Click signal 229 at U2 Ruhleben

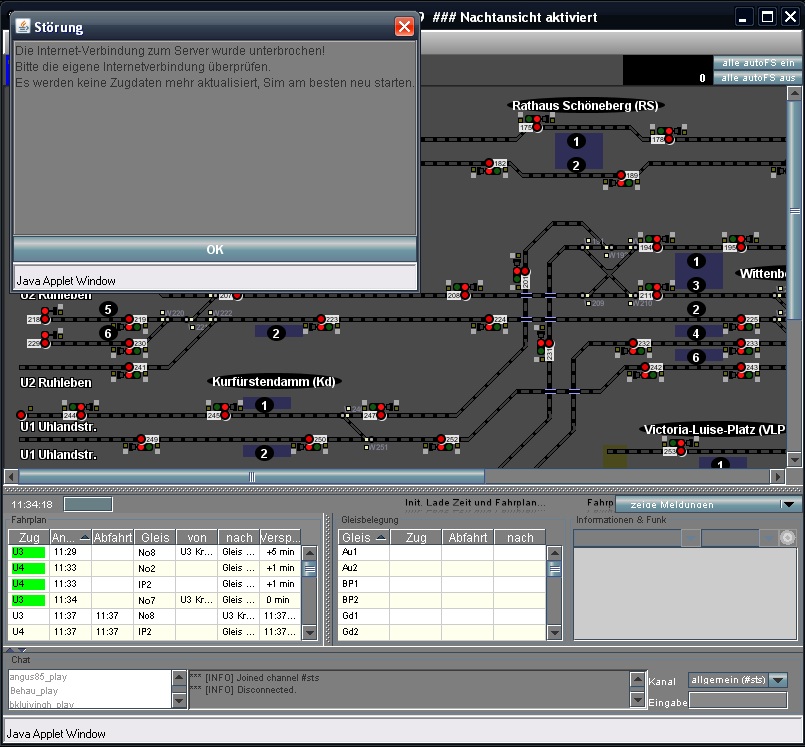pyautogui.click(x=44, y=339)
